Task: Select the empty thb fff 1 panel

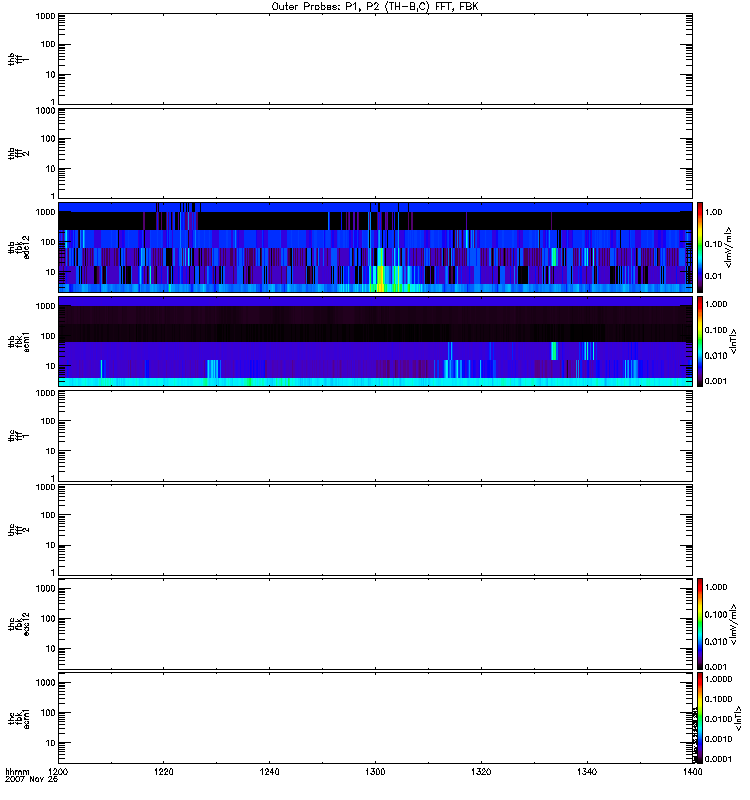Action: (374, 58)
